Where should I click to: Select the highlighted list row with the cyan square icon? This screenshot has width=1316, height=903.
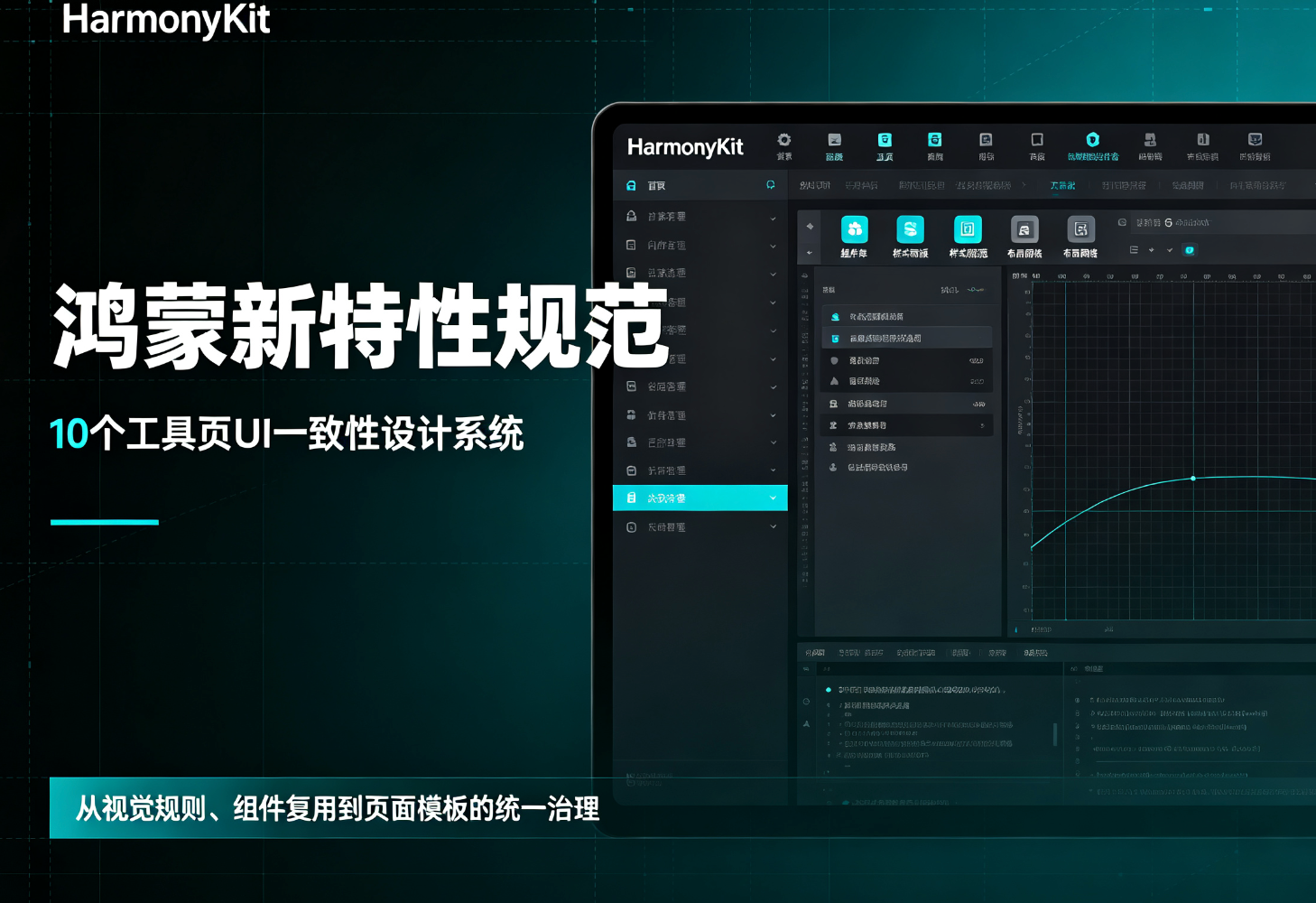[x=906, y=339]
